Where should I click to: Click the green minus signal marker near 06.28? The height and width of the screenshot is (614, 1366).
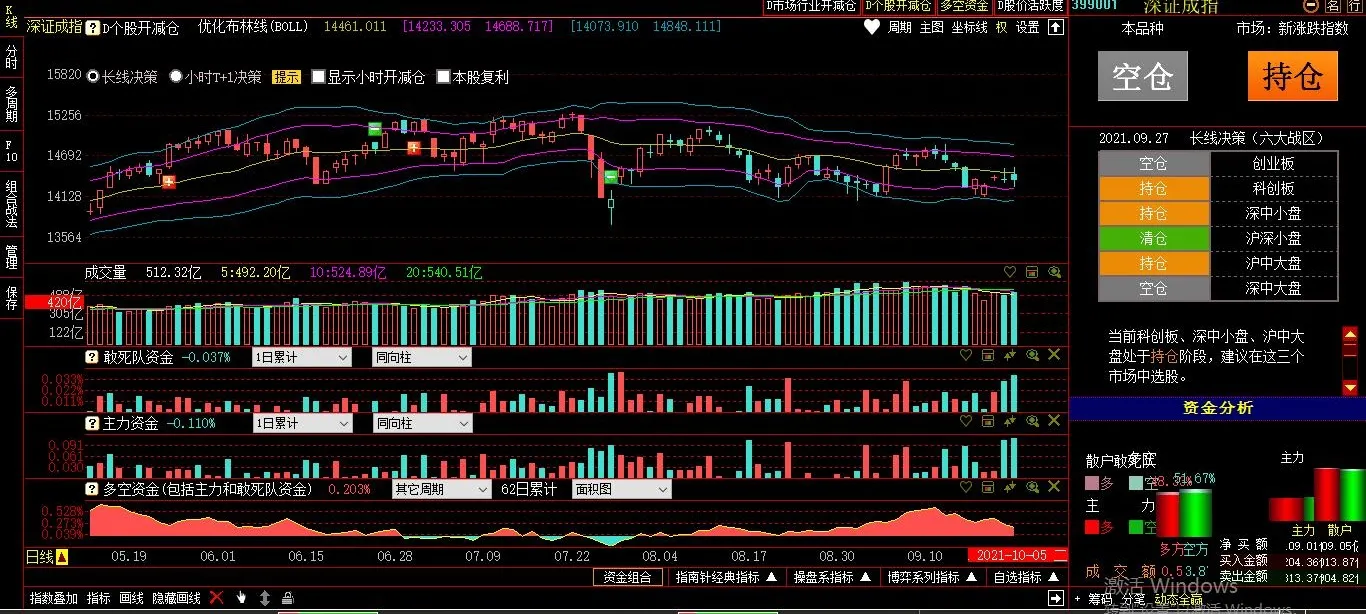pos(375,128)
